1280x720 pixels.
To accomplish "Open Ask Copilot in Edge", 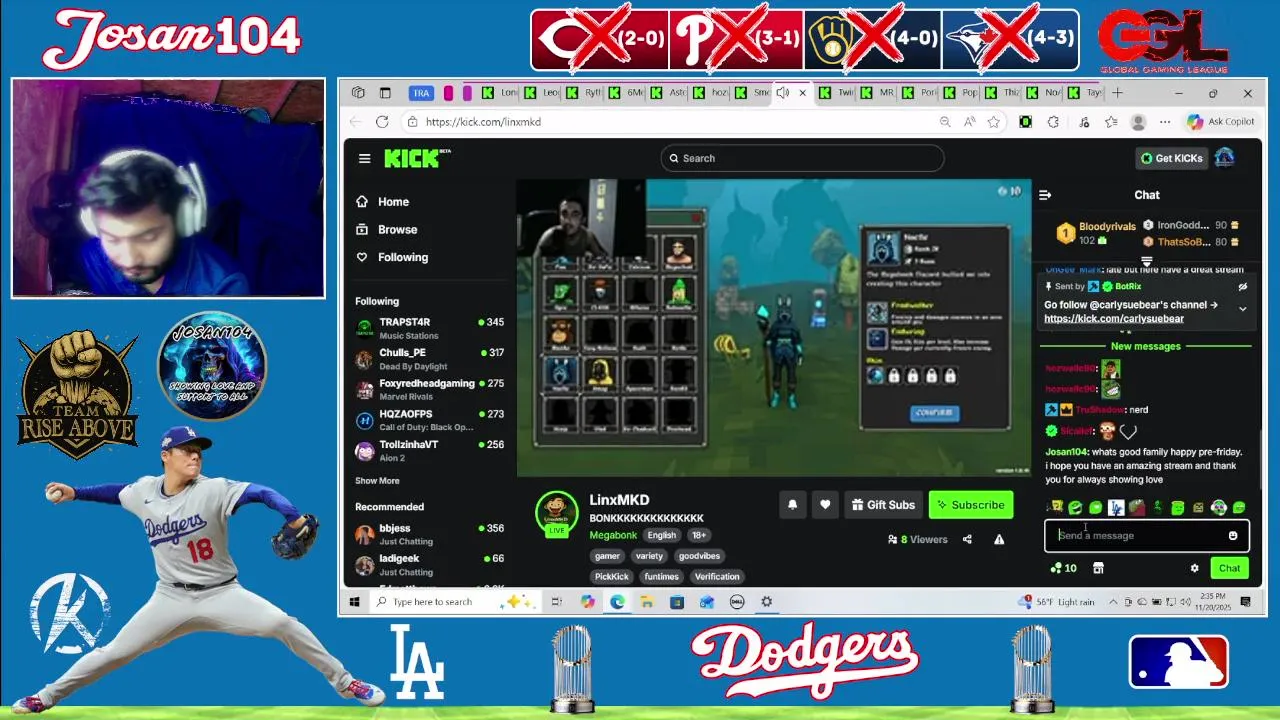I will pos(1220,122).
